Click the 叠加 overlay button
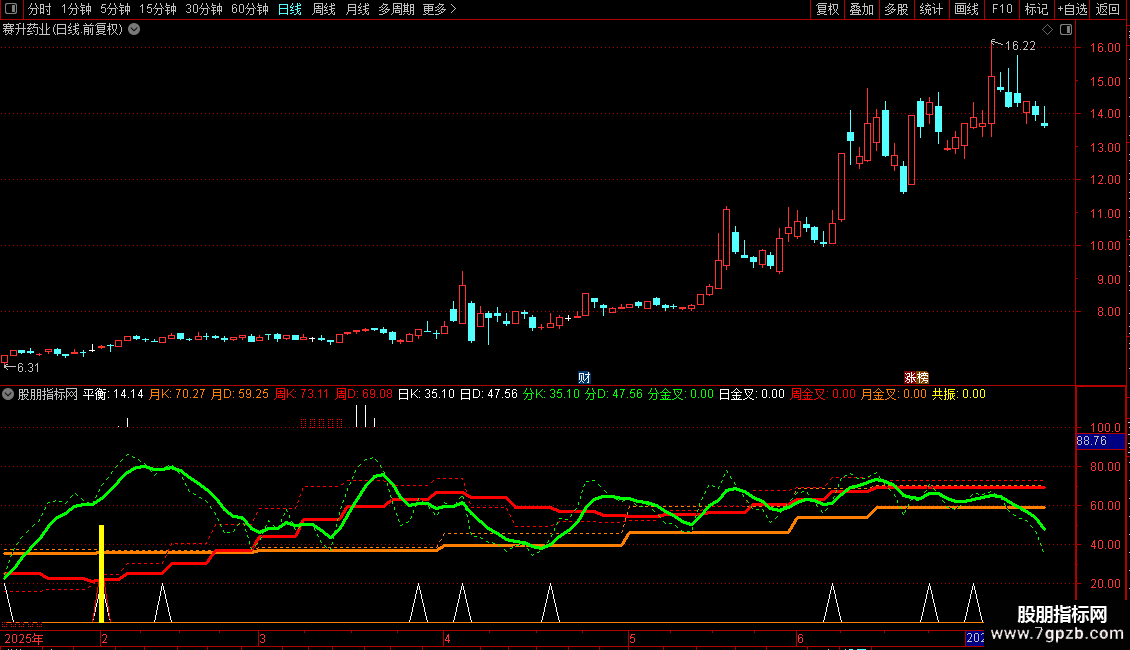 point(861,9)
